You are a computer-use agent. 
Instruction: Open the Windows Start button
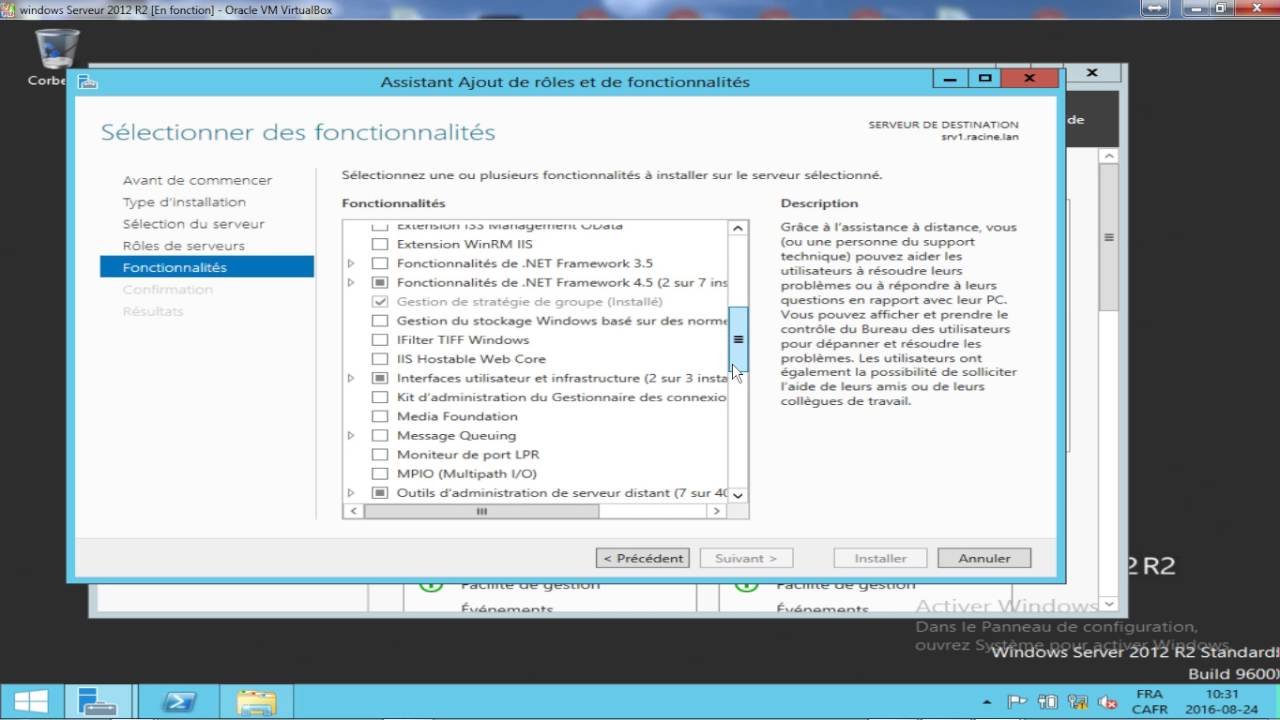coord(31,702)
